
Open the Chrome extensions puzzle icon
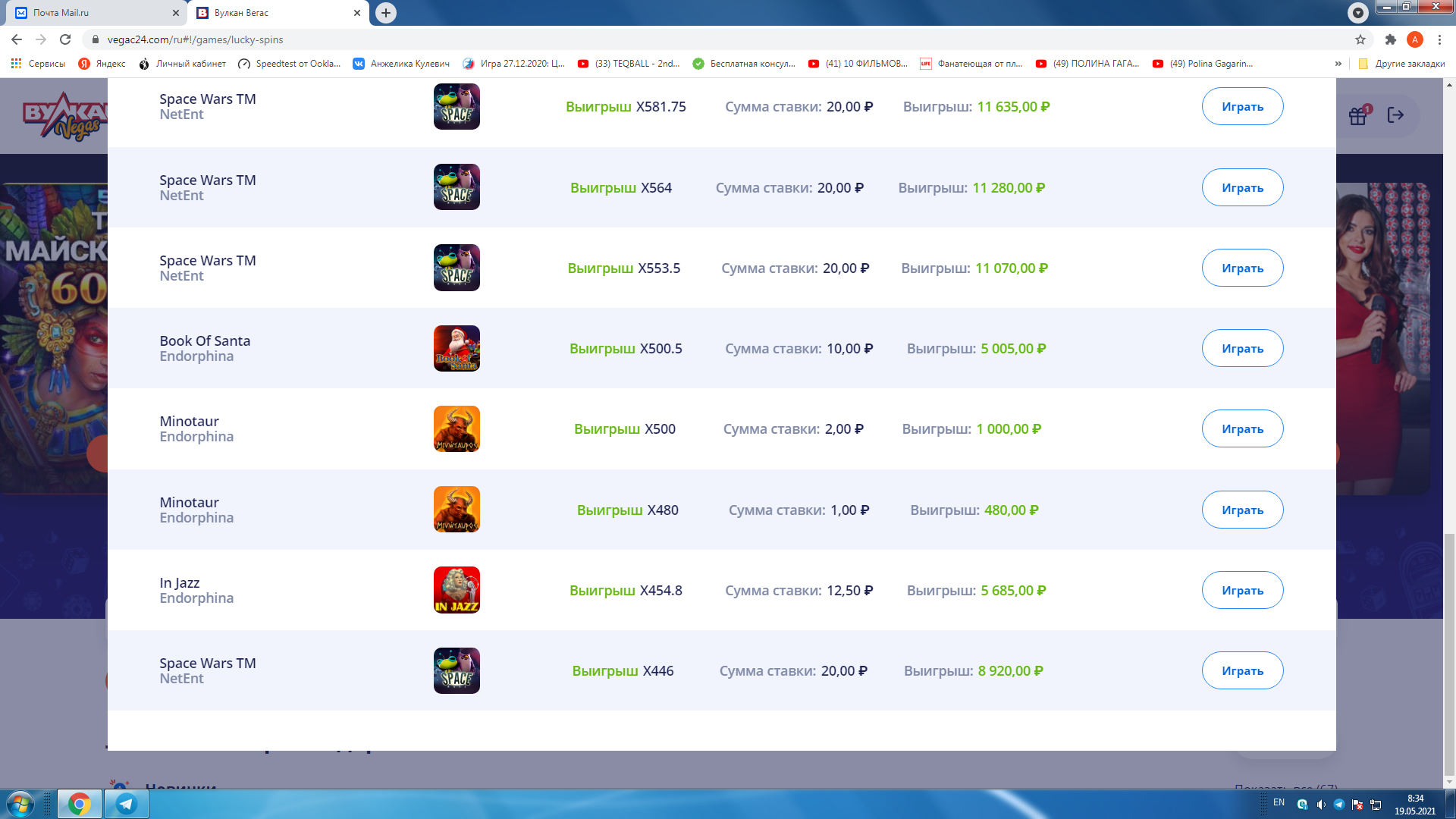1390,39
